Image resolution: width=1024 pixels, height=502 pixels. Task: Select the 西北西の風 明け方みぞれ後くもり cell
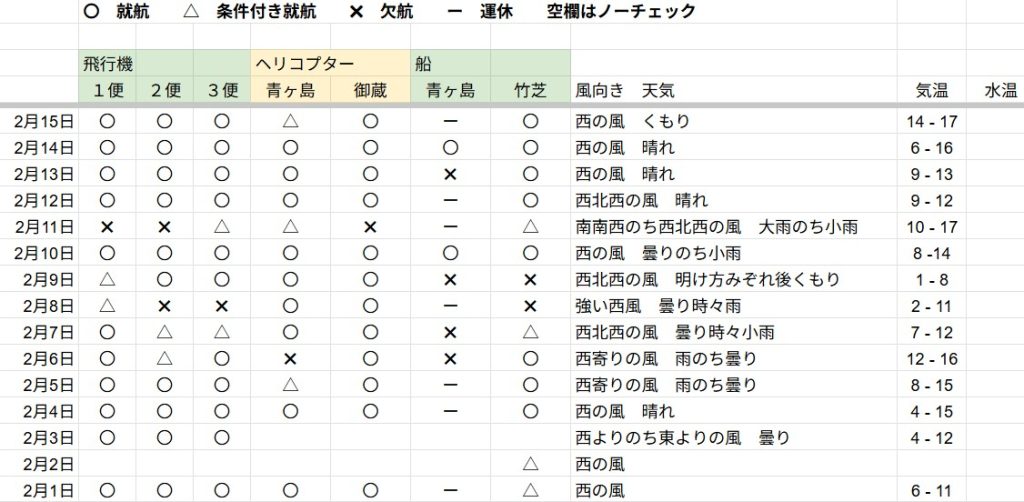coord(708,280)
